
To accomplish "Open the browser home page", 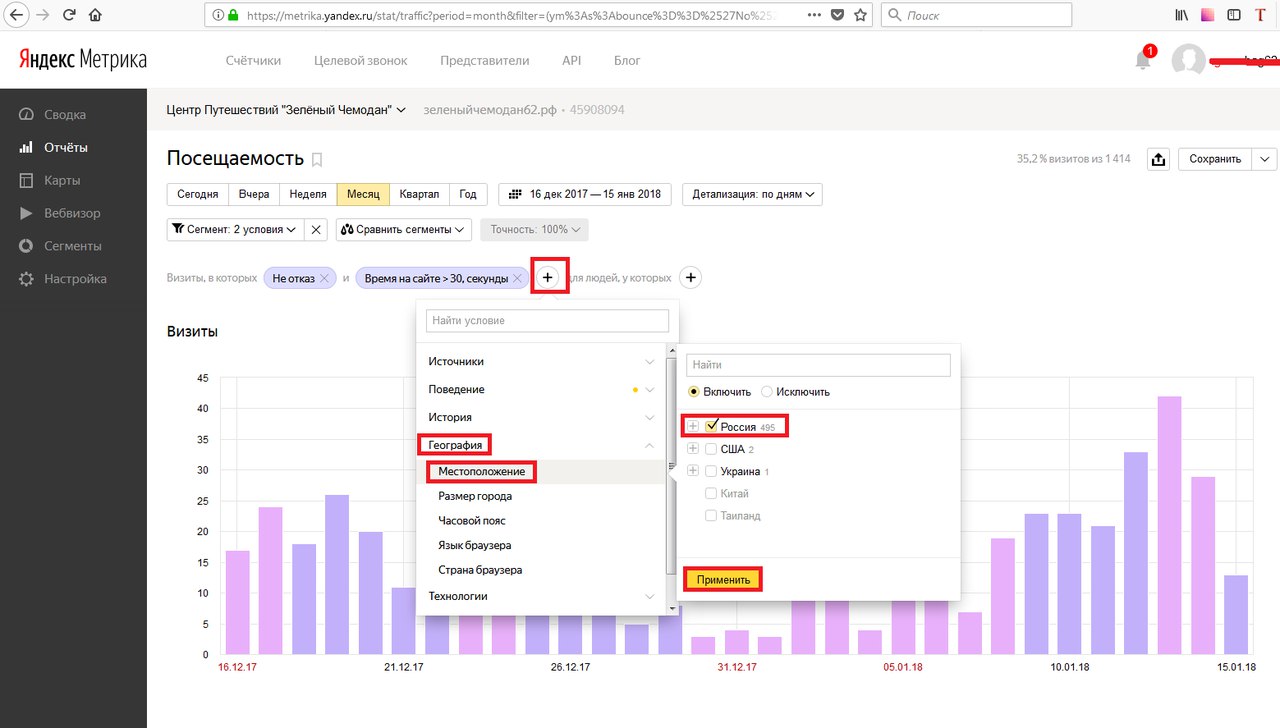I will point(95,15).
